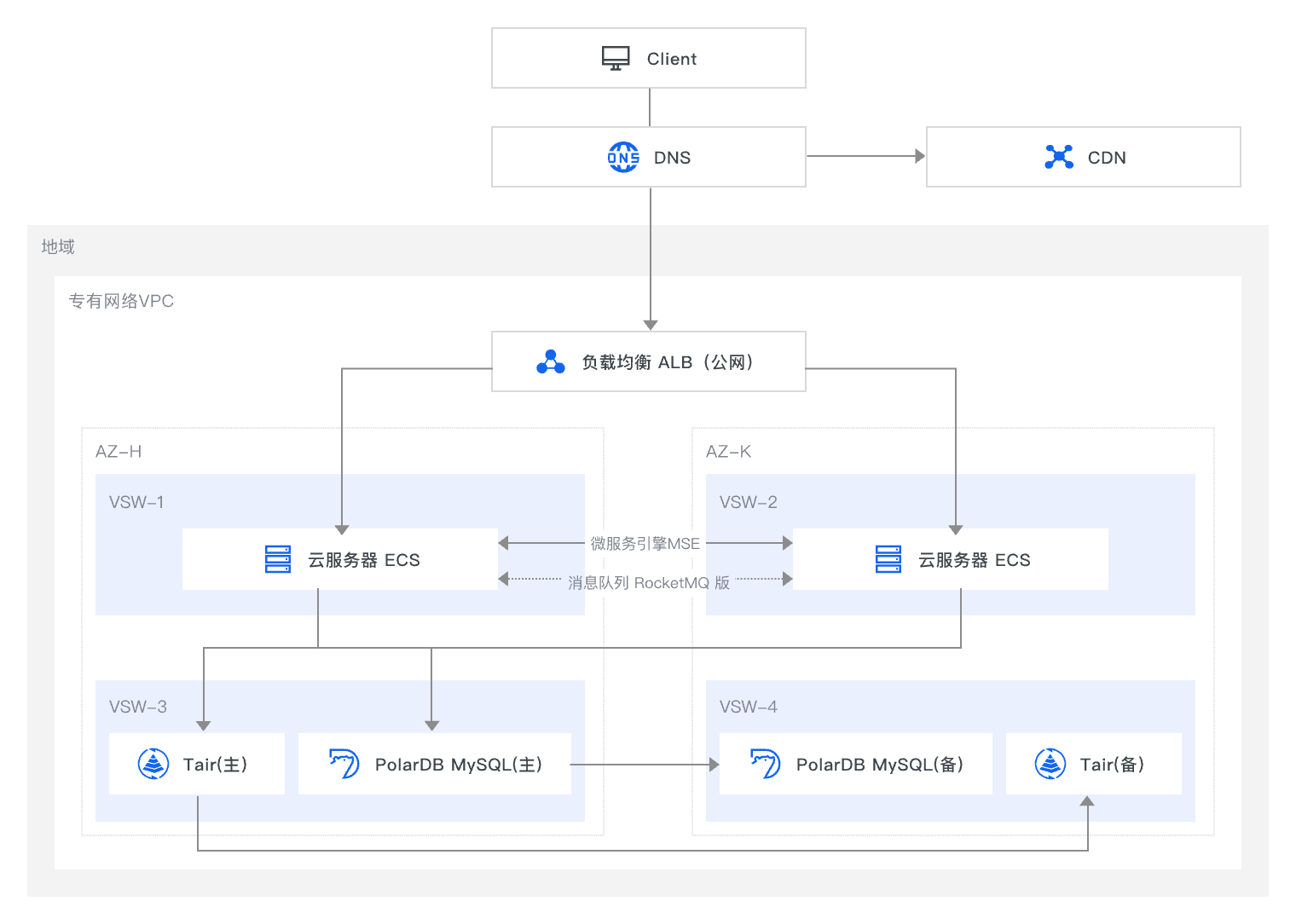Click the 微服务引擎MSE connector label
The image size is (1296, 924).
pyautogui.click(x=645, y=543)
